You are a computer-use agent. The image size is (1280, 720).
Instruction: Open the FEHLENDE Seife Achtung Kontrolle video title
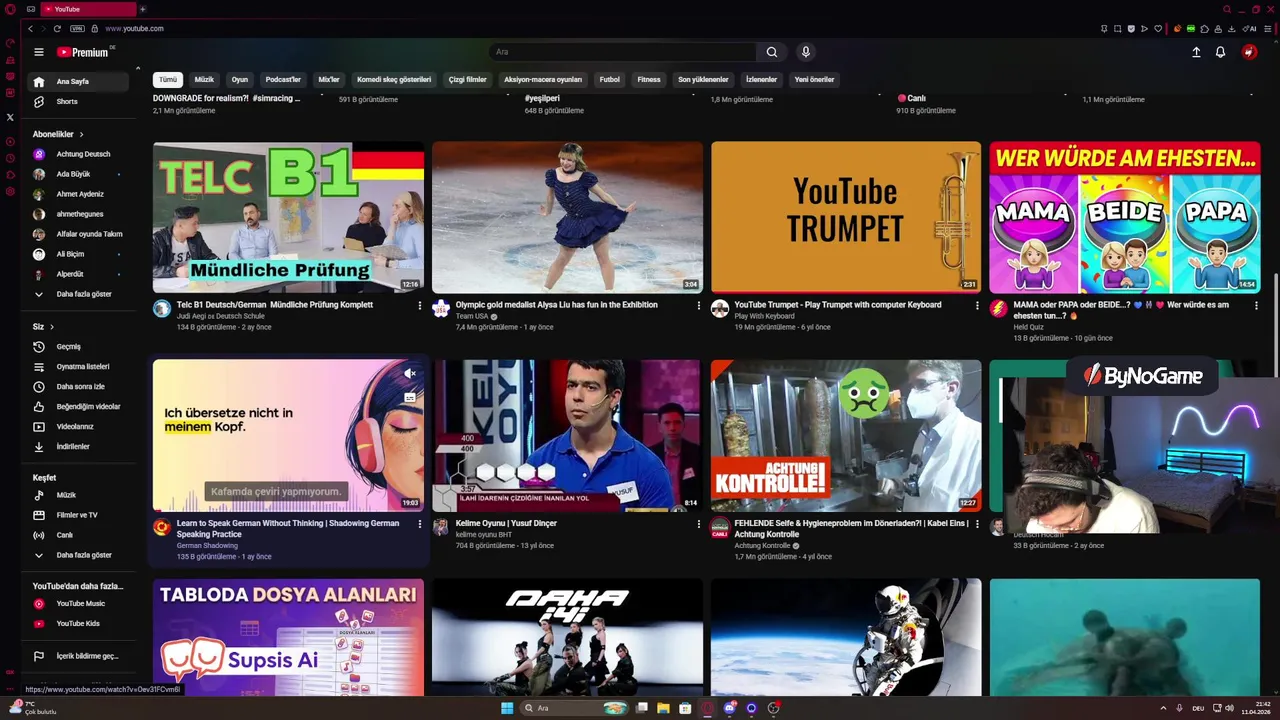click(852, 529)
